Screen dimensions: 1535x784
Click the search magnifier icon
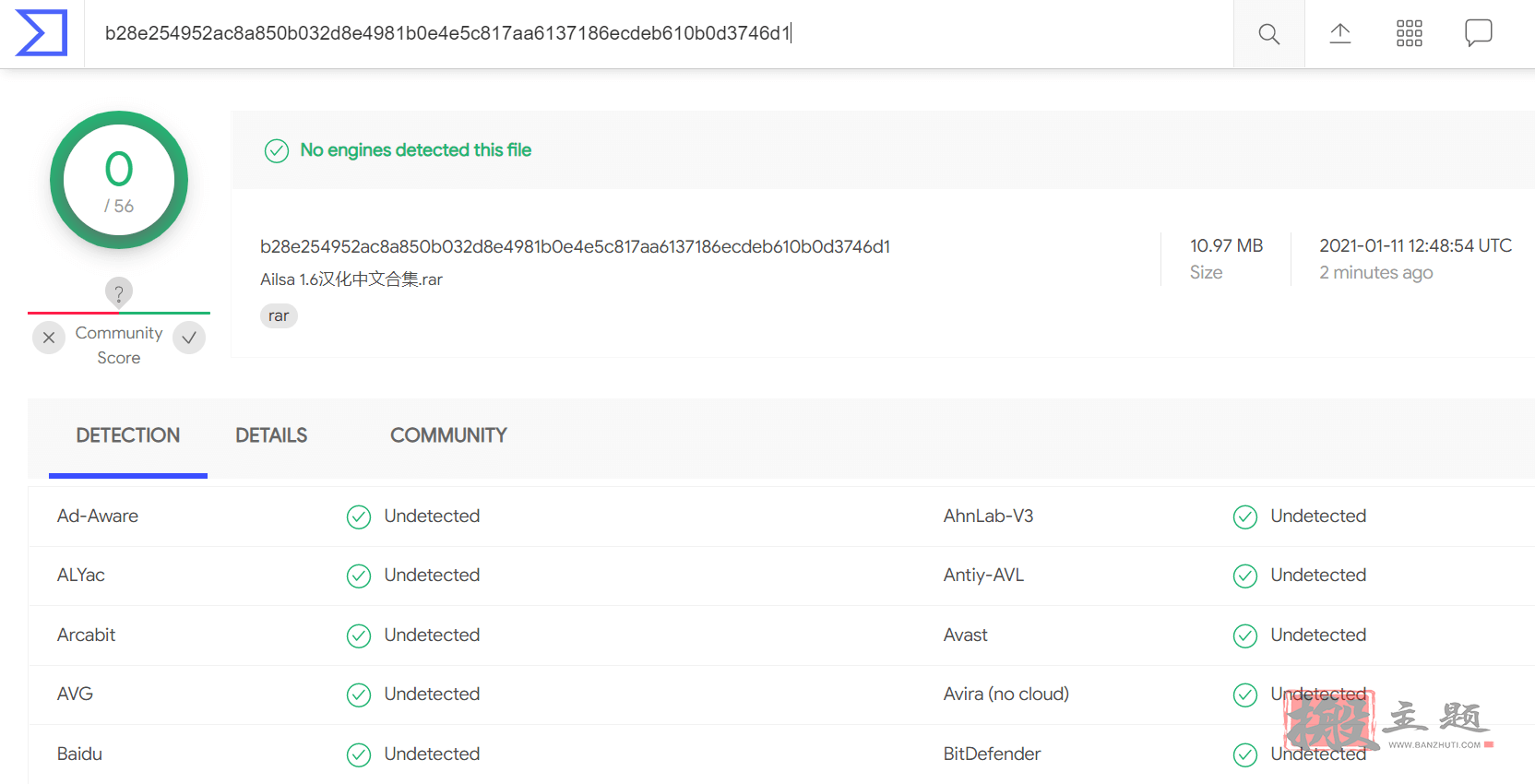pos(1268,34)
